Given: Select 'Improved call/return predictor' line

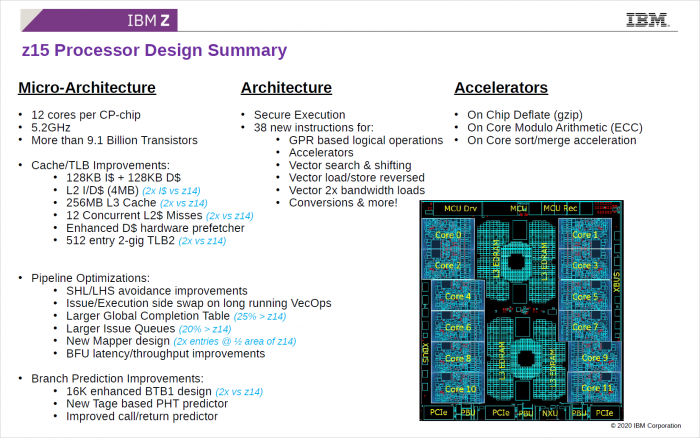Looking at the screenshot, I should [x=142, y=416].
